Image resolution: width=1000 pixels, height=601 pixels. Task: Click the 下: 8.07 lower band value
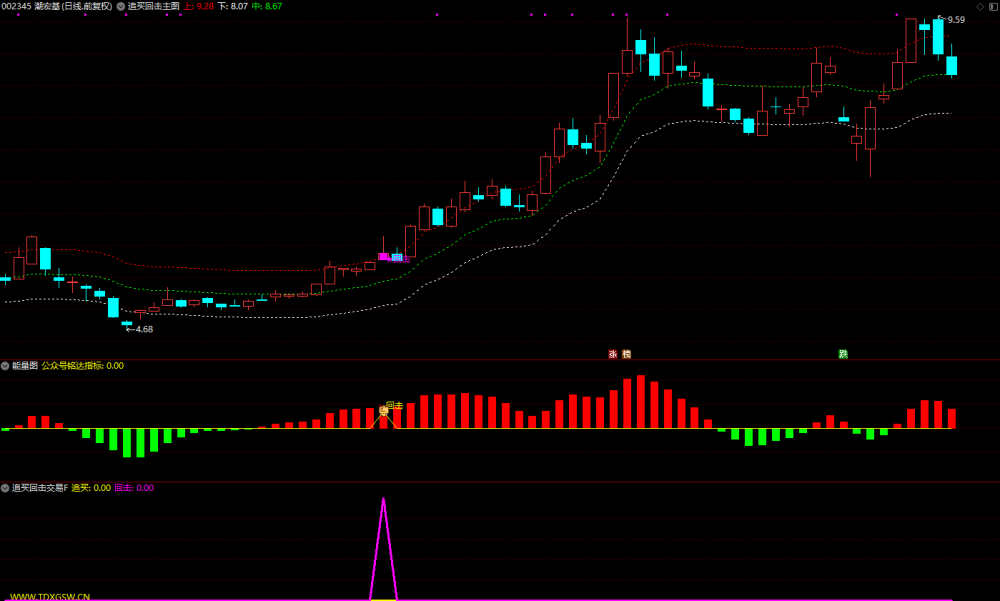[x=233, y=6]
